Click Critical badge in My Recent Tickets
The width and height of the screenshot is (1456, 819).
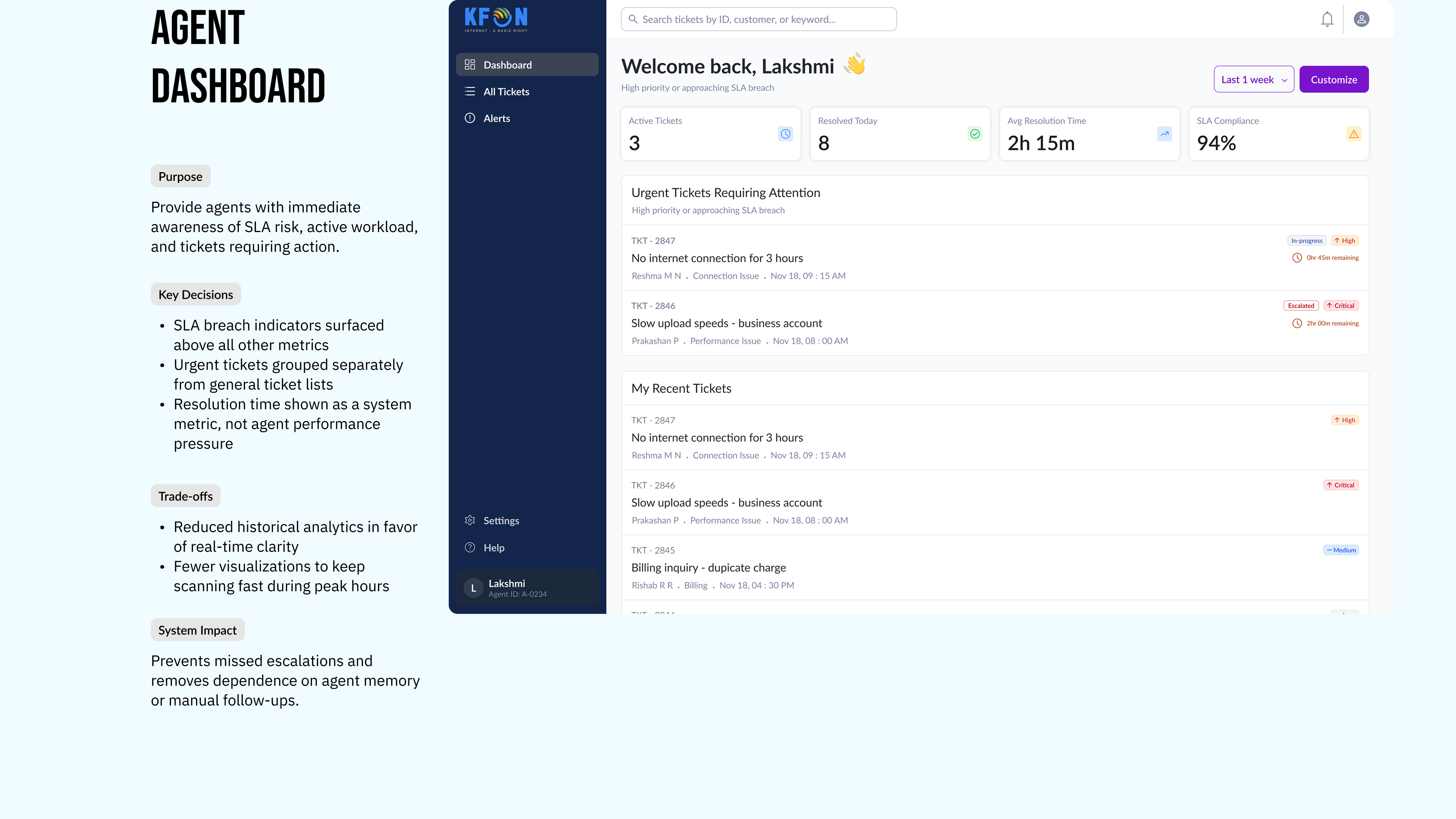1341,485
